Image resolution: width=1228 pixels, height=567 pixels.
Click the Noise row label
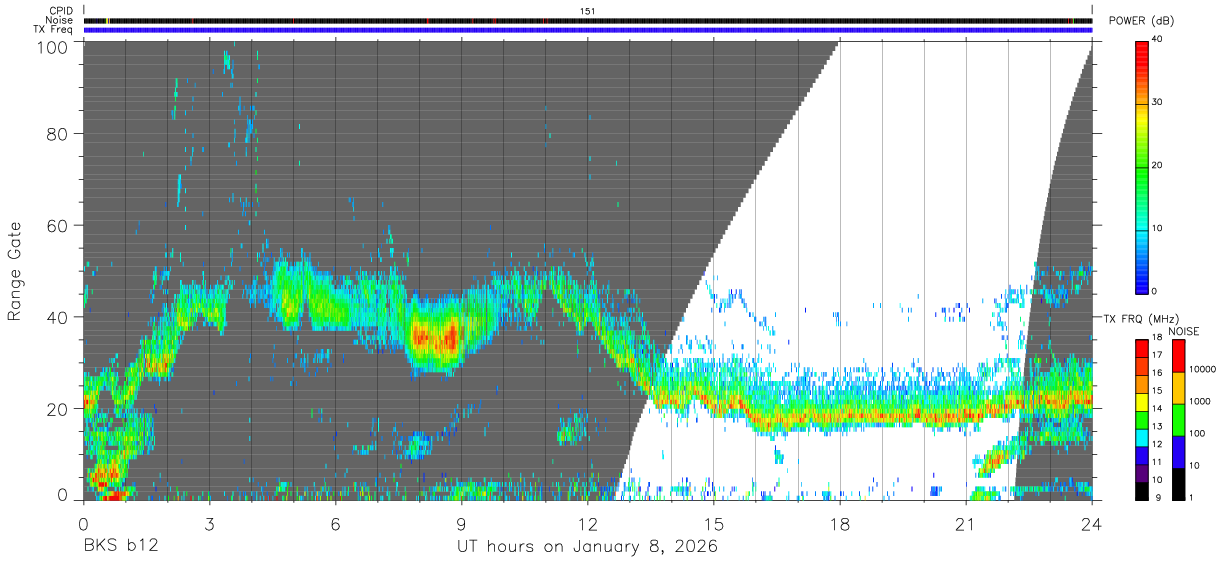pos(59,20)
